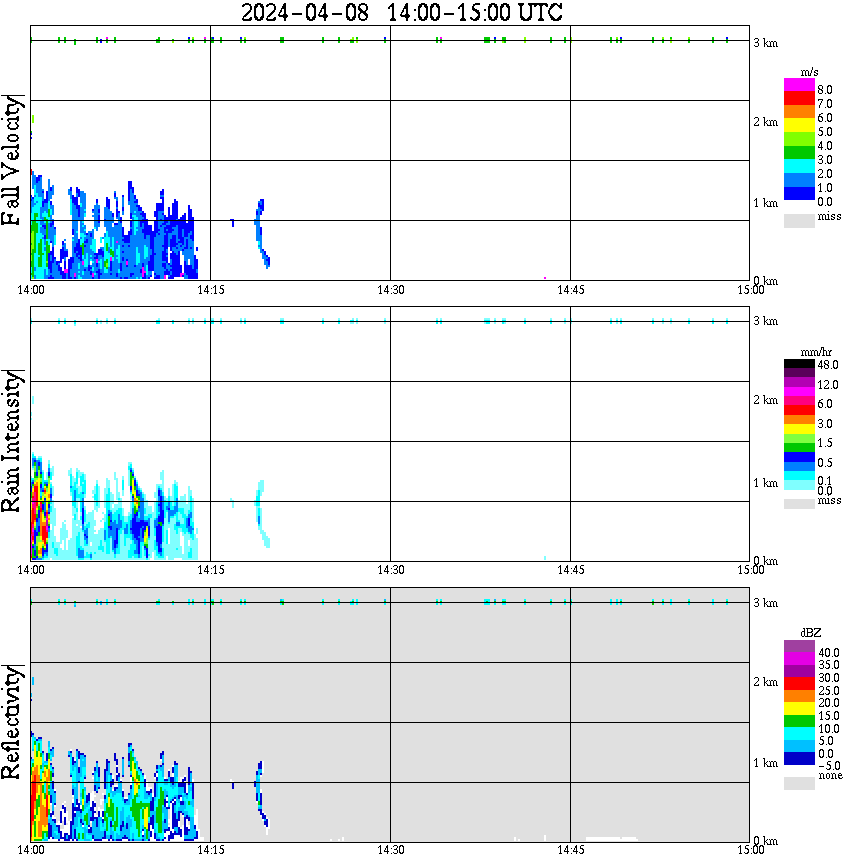
Task: Click the 2024-04-08 14:00-15:00 UTC title
Action: (402, 13)
